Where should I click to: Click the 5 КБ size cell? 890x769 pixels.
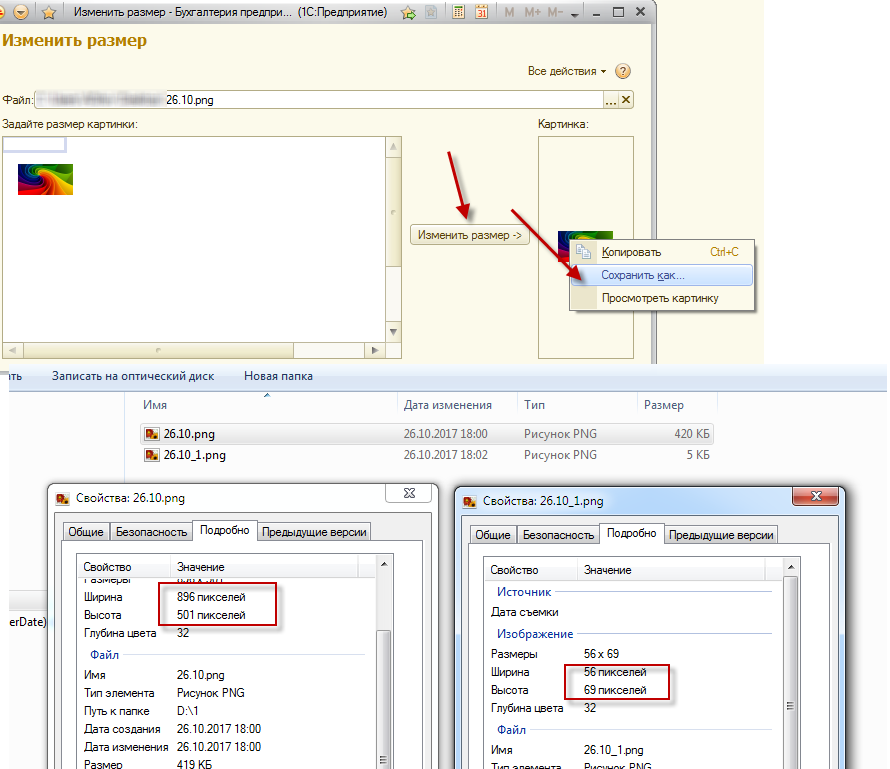pos(698,455)
